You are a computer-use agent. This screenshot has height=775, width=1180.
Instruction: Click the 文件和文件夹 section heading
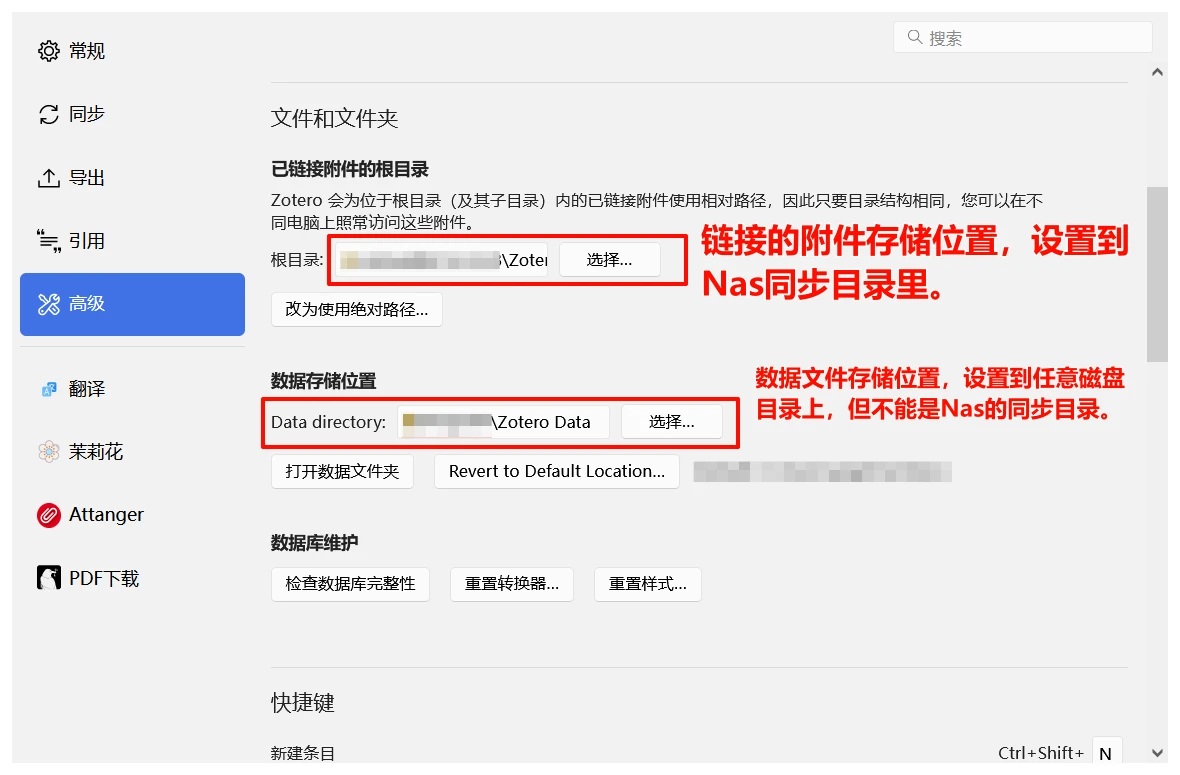coord(334,118)
